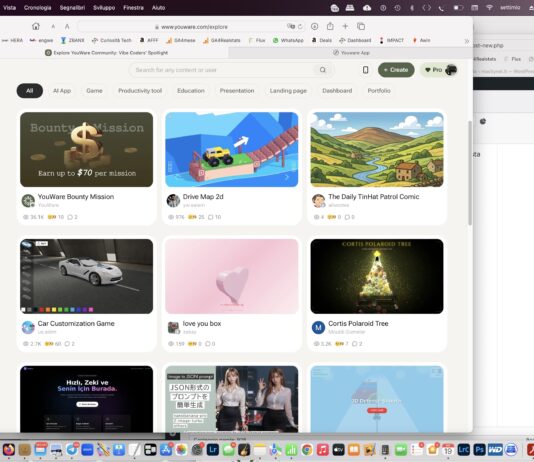Screen dimensions: 534x462
Task: Click the Wi-Fi icon in menu bar
Action: (489, 7)
